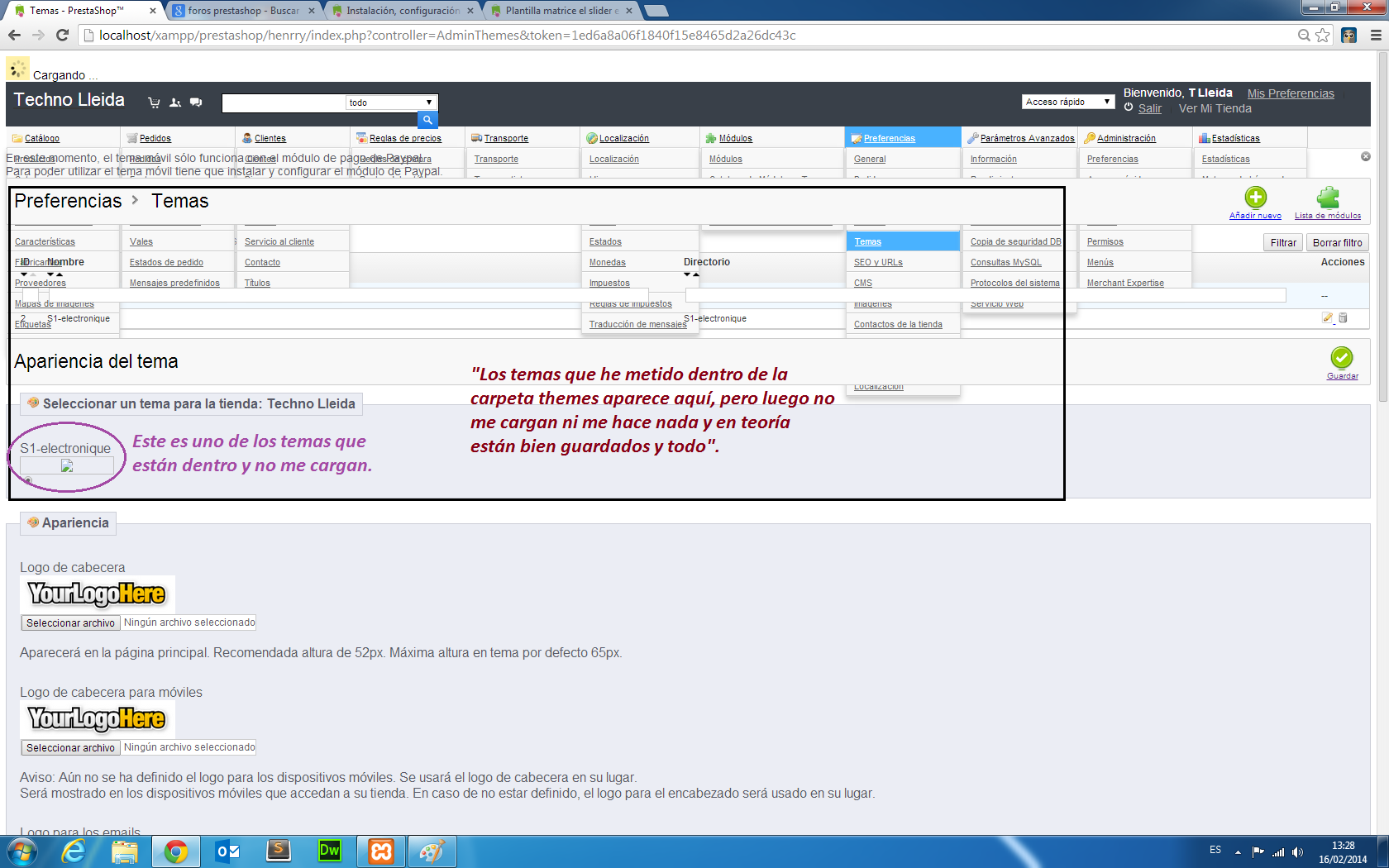
Task: Open the customers icon beside Techno Lleida
Action: [175, 103]
